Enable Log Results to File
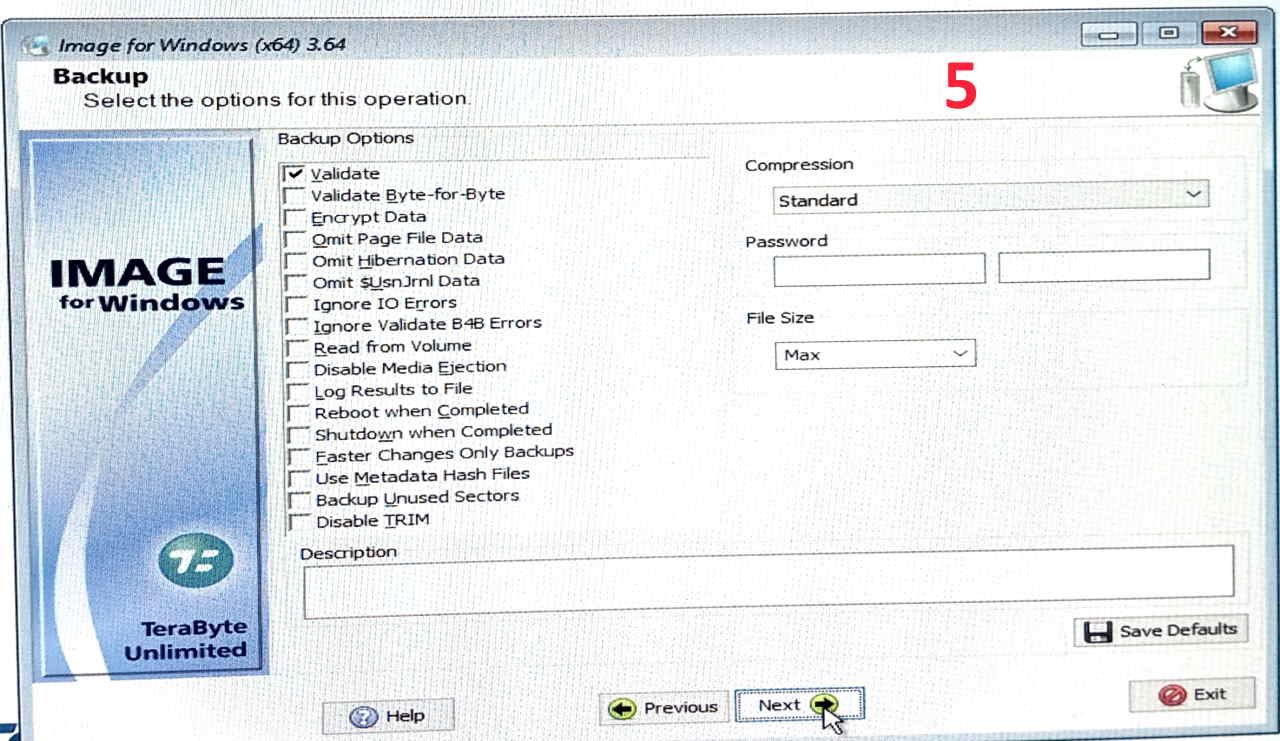This screenshot has width=1280, height=741. click(x=298, y=391)
